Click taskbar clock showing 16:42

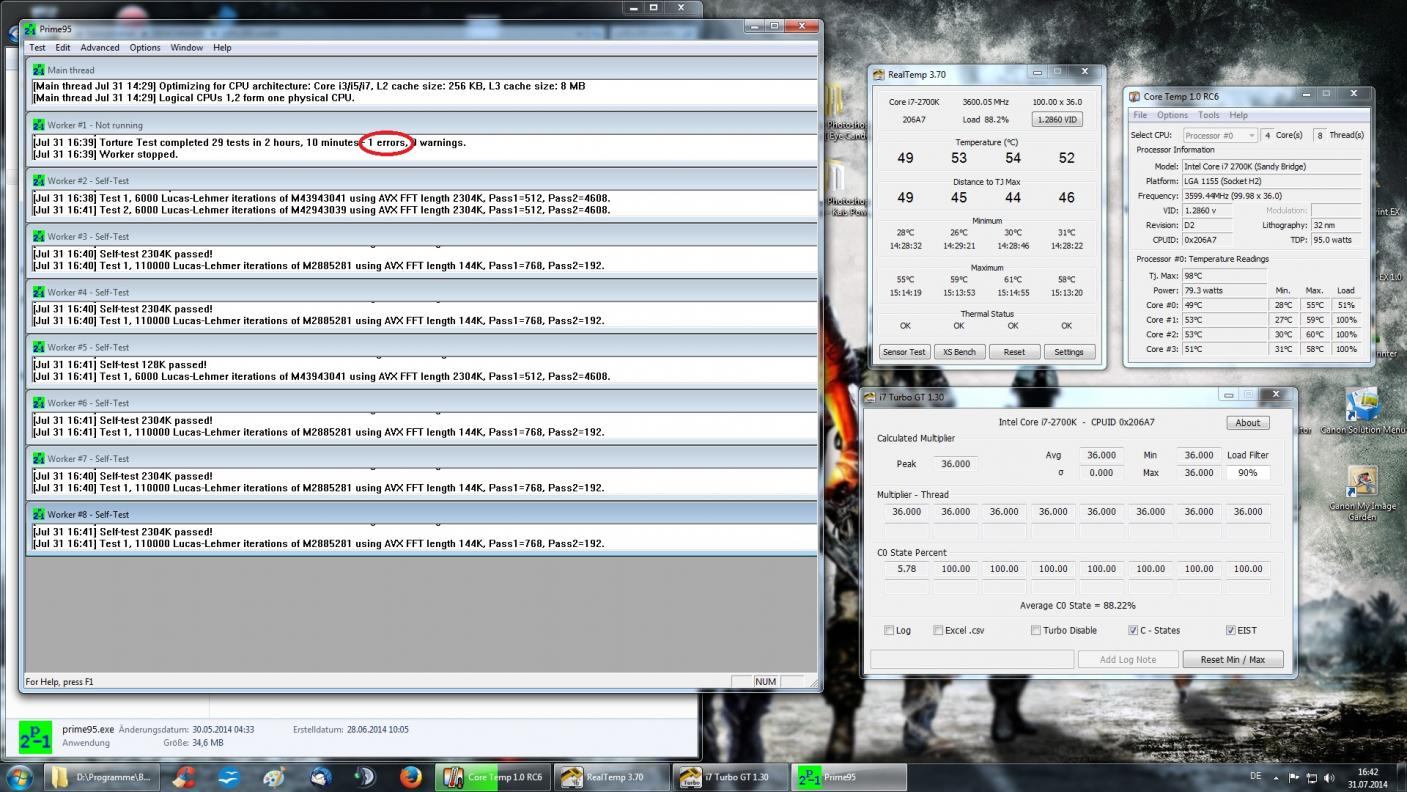point(1367,777)
